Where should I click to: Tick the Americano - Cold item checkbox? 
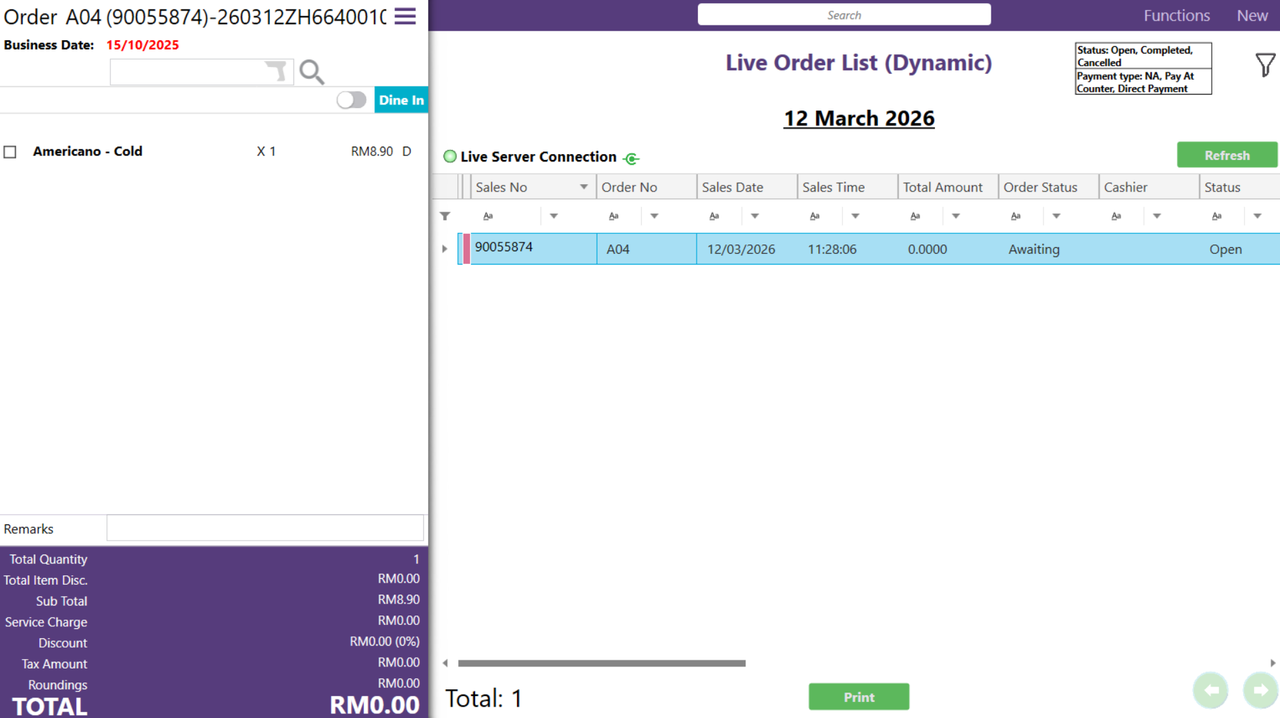(x=10, y=152)
